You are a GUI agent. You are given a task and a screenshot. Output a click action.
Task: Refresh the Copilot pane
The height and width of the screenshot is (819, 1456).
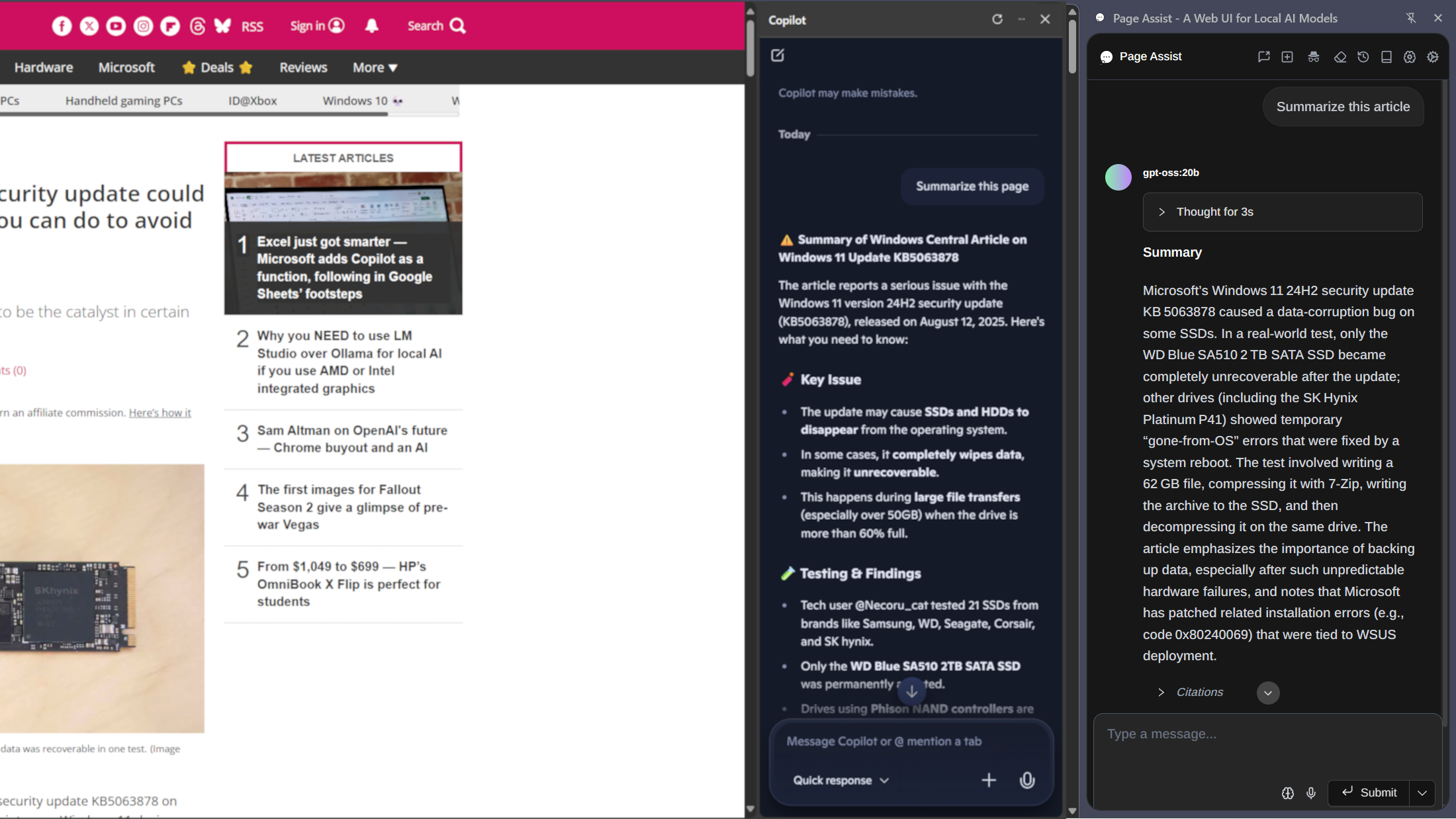pyautogui.click(x=997, y=19)
